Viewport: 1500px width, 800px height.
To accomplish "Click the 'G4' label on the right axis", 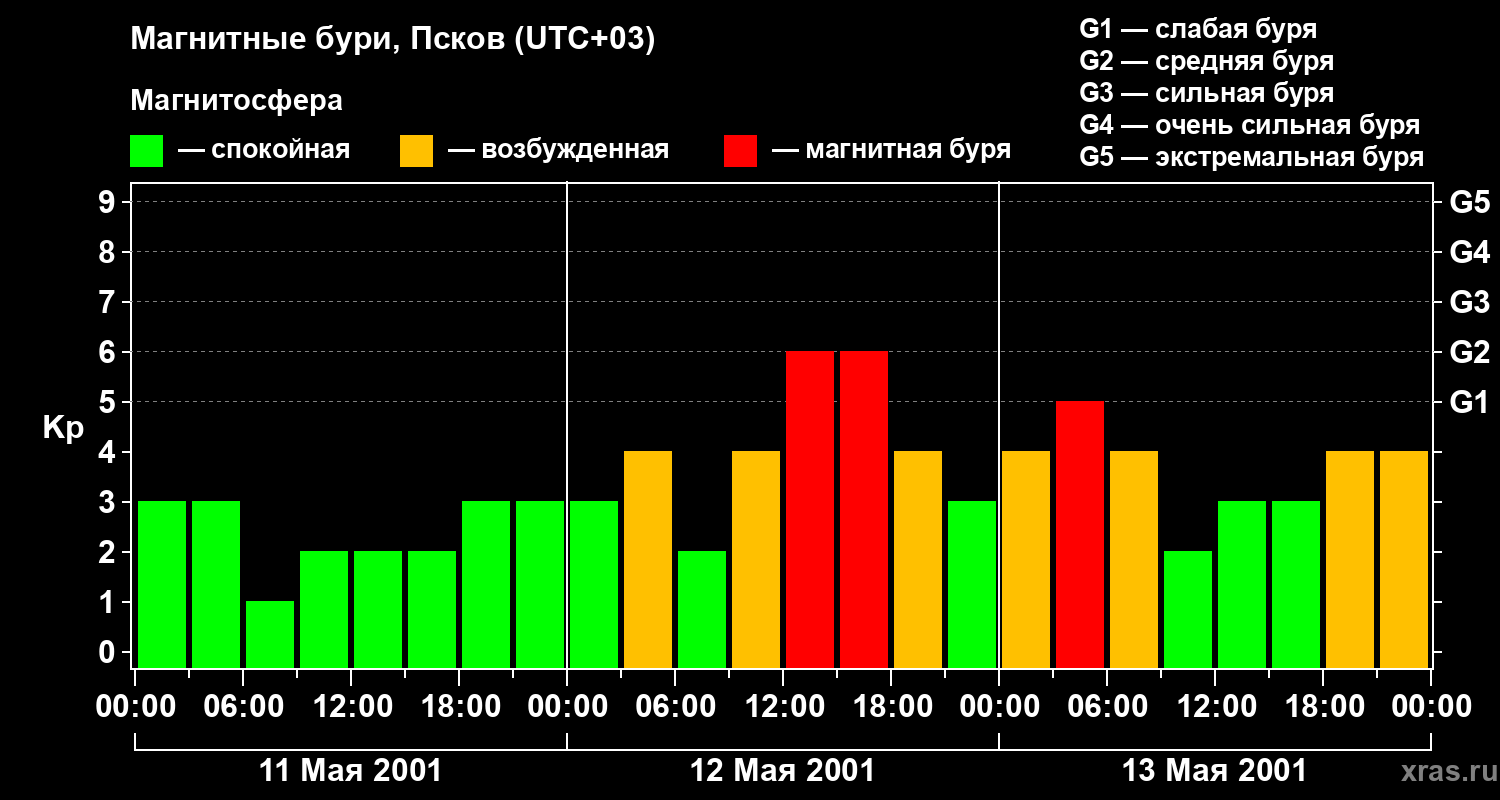I will pyautogui.click(x=1469, y=252).
